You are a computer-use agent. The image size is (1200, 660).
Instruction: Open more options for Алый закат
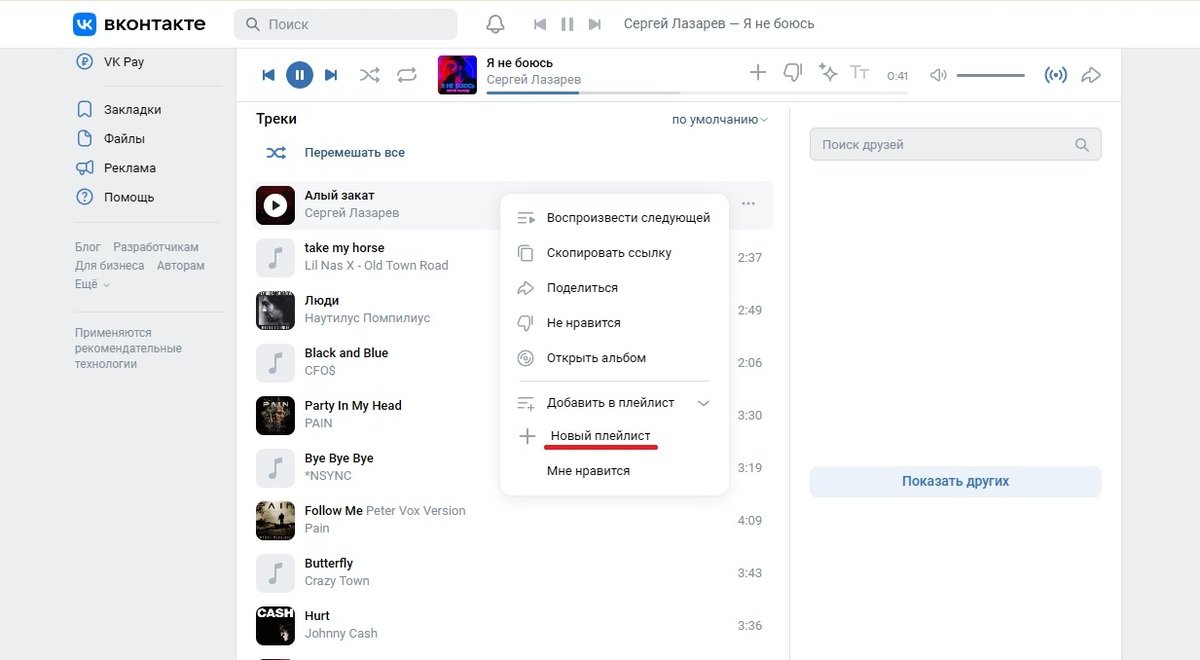[748, 204]
